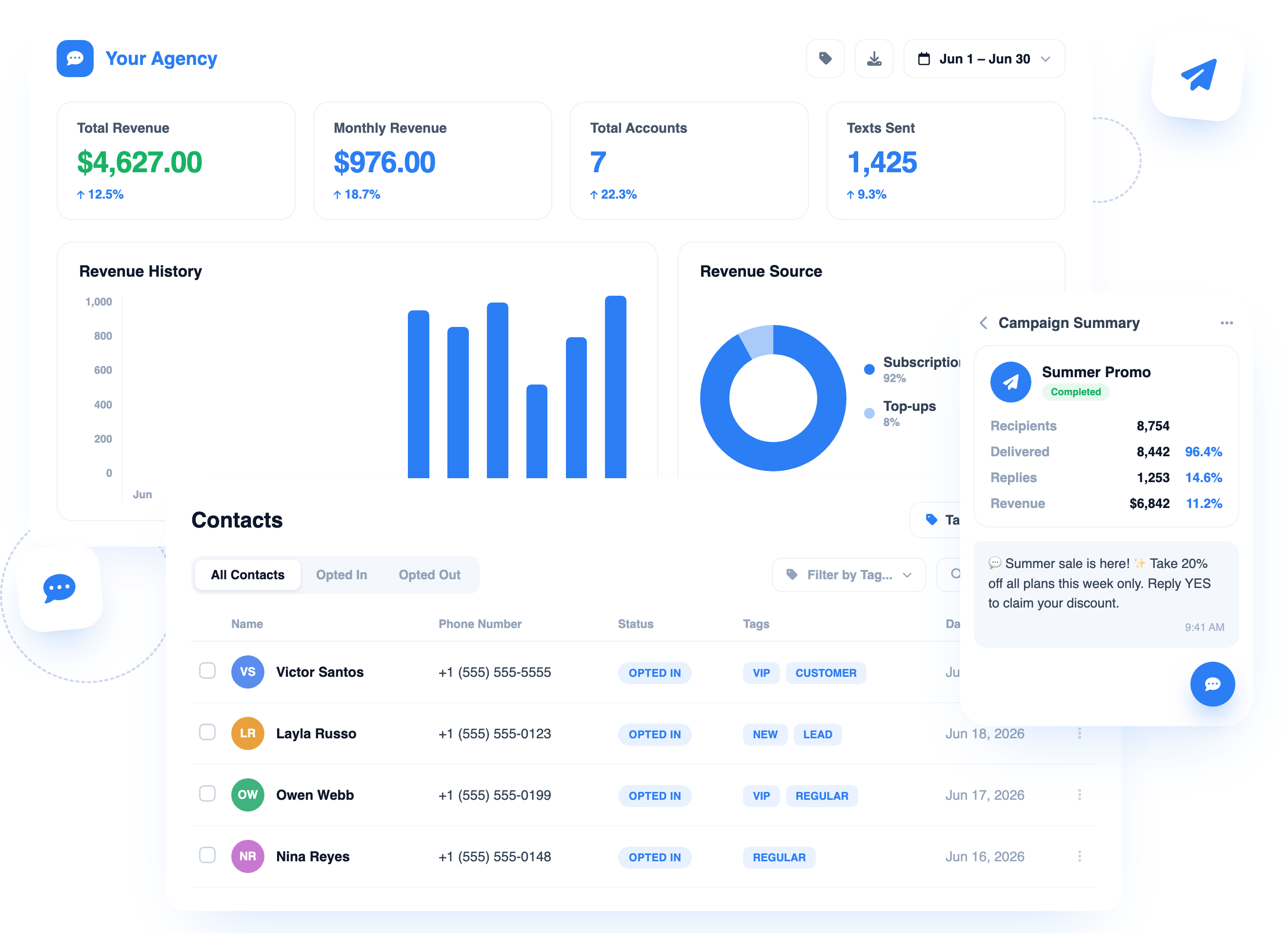The image size is (1288, 933).
Task: Click the tallest bar in Revenue History chart
Action: 615,386
